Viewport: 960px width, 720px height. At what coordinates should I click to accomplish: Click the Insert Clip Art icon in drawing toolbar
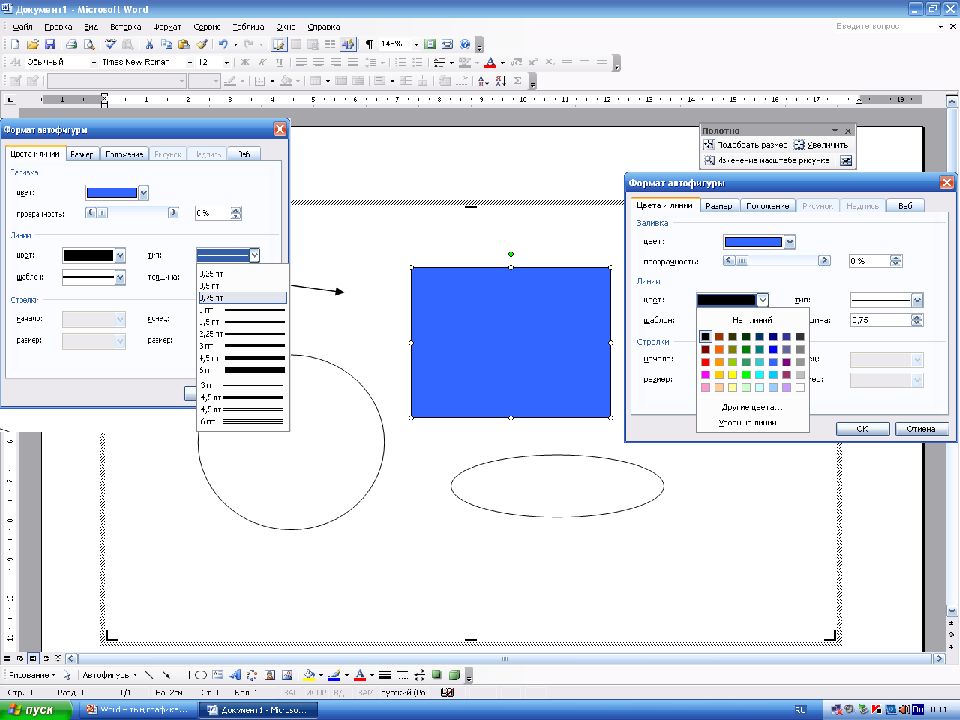tap(270, 675)
